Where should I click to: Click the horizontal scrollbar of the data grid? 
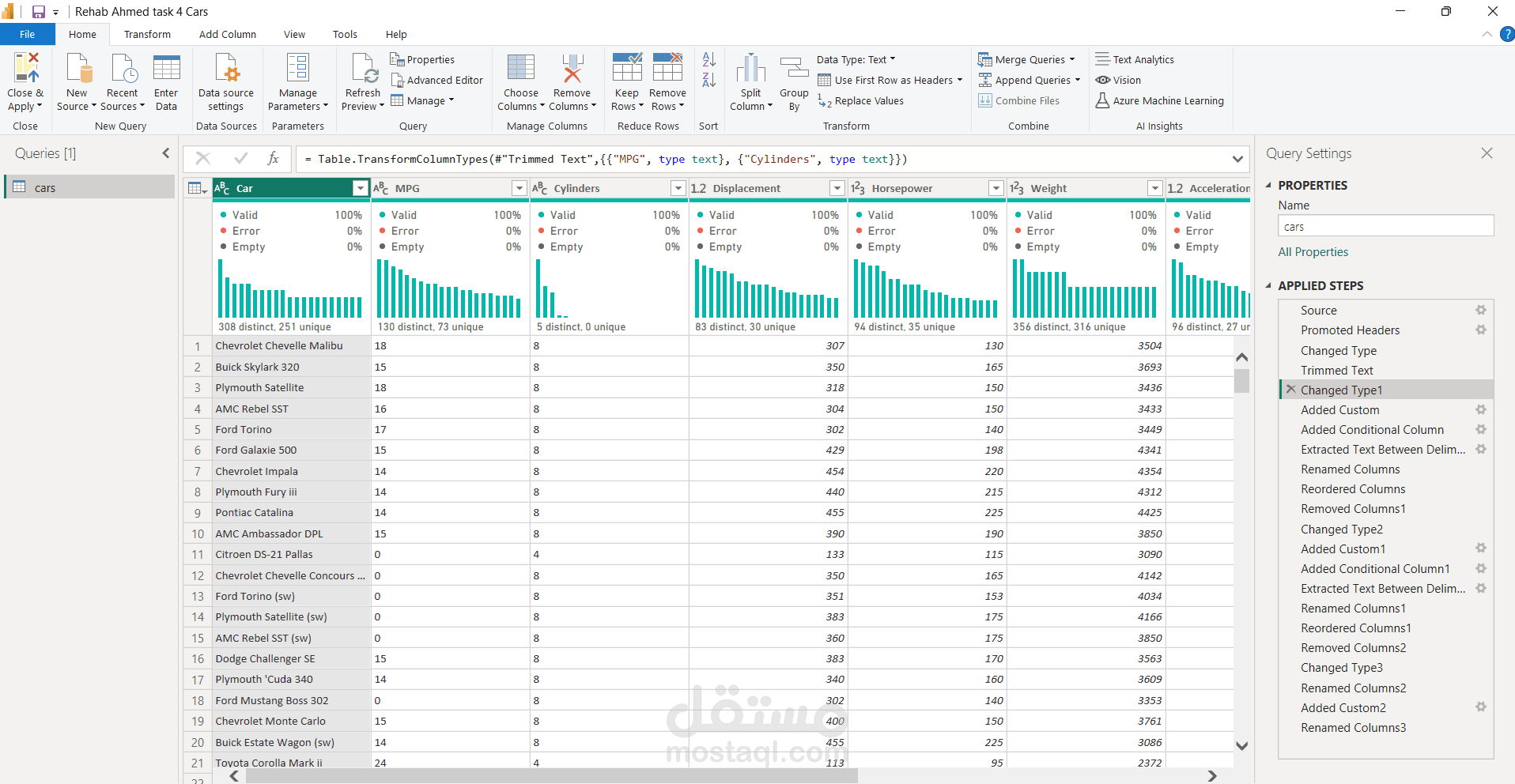551,776
